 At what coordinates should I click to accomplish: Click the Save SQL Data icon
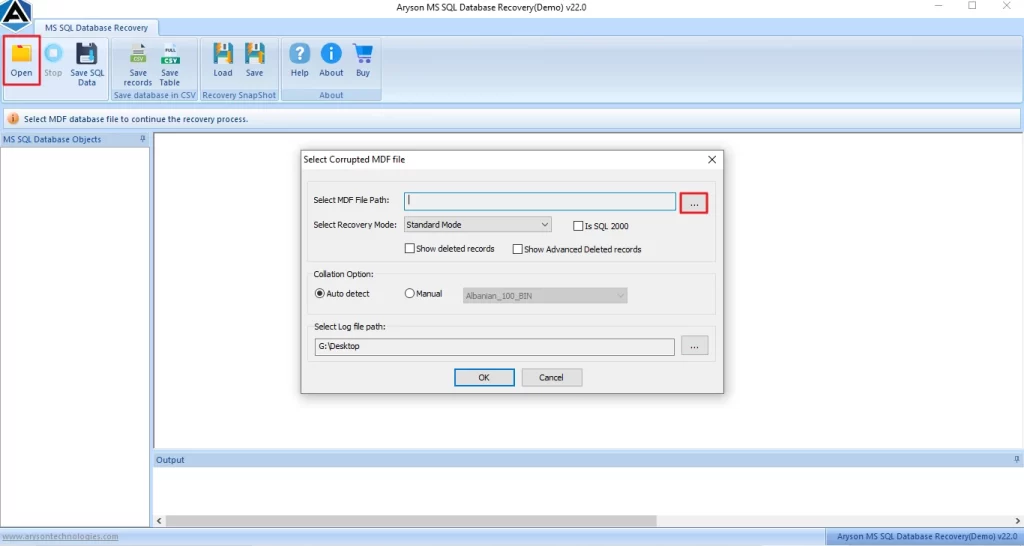click(87, 64)
